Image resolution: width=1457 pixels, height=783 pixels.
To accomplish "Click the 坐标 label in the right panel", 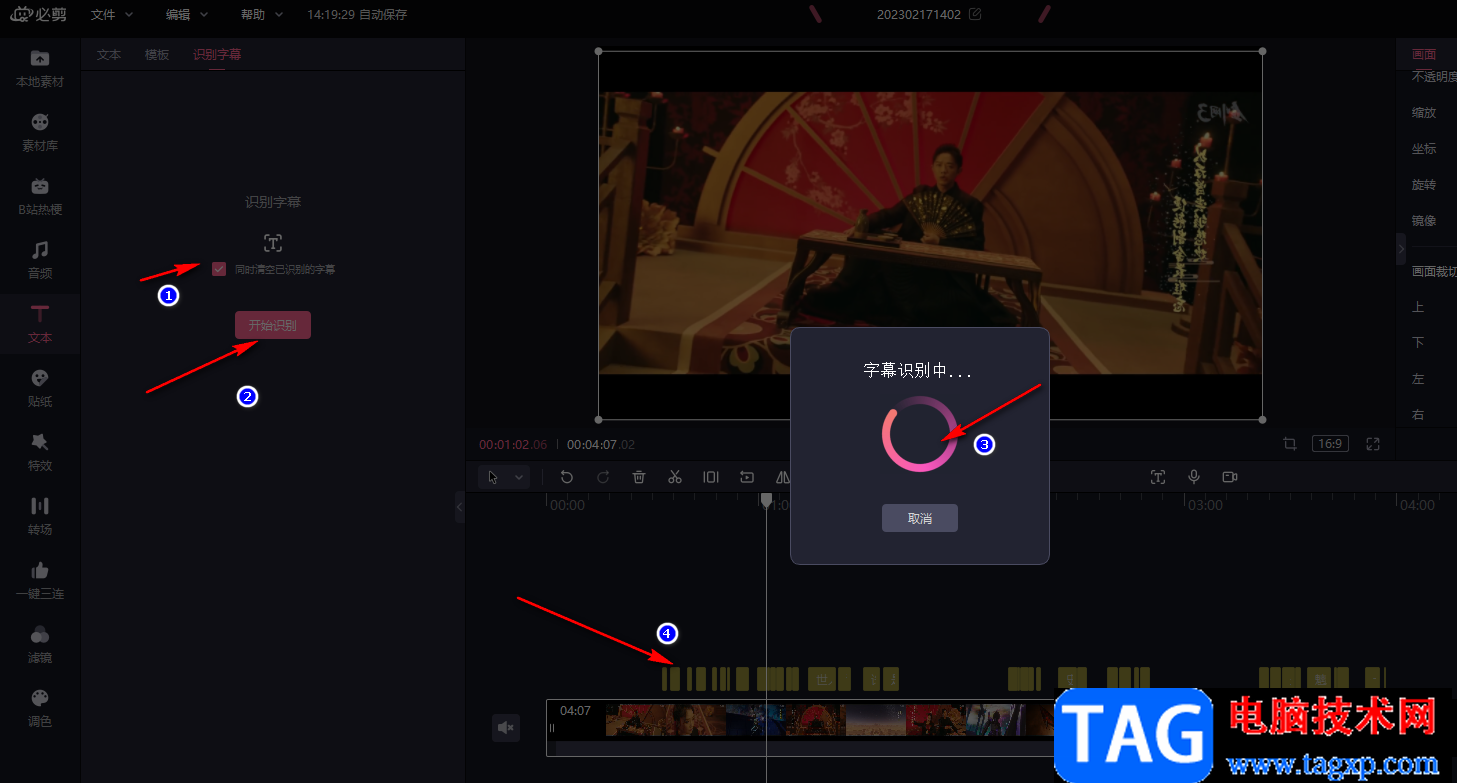I will tap(1424, 149).
